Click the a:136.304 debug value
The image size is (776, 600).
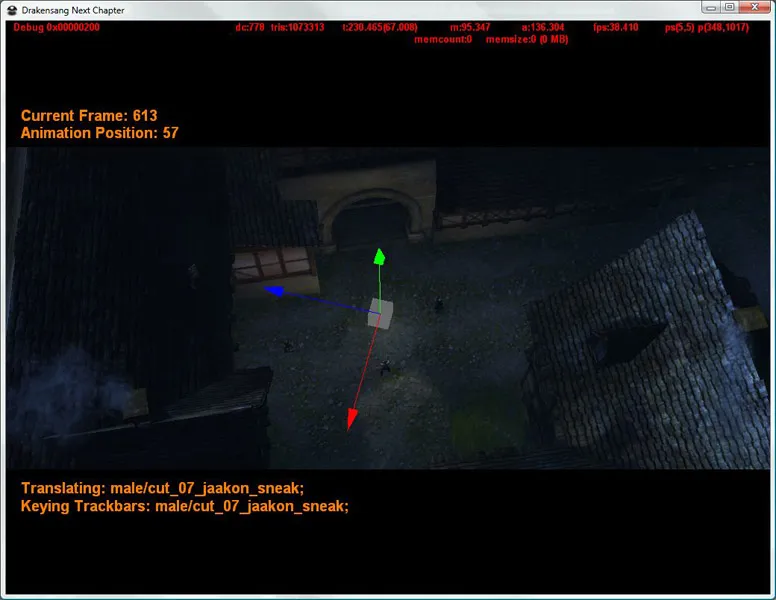tap(543, 27)
